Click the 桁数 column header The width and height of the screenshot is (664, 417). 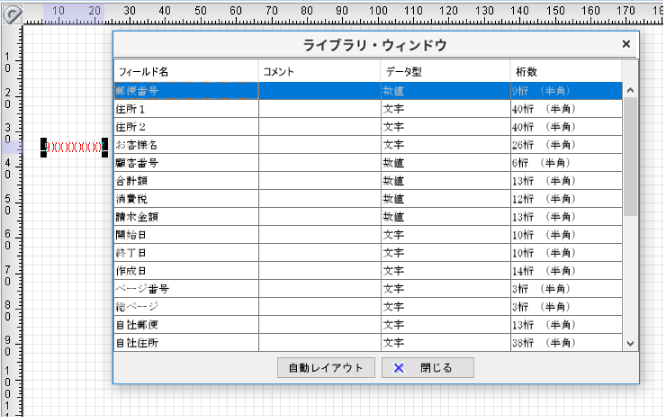[565, 72]
